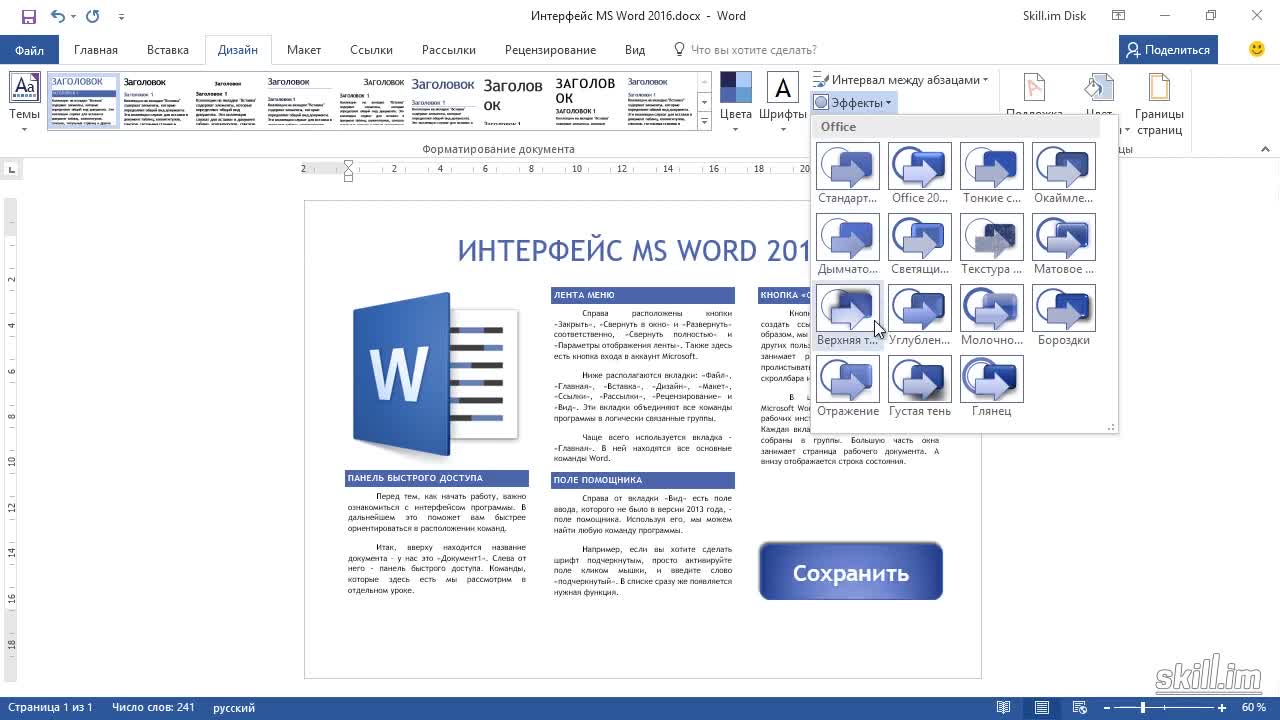Viewport: 1280px width, 720px height.
Task: Click the Сохранить button in the document
Action: coord(851,572)
